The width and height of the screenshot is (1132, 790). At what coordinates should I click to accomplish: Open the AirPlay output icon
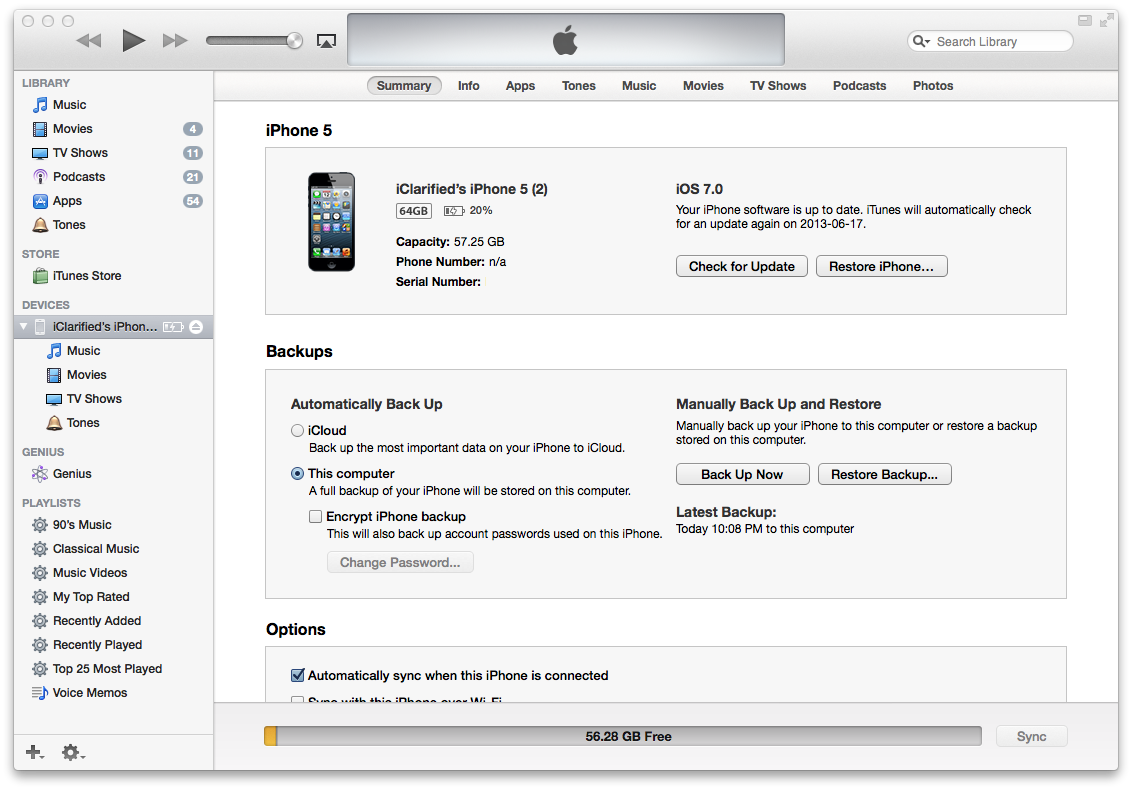pyautogui.click(x=326, y=41)
